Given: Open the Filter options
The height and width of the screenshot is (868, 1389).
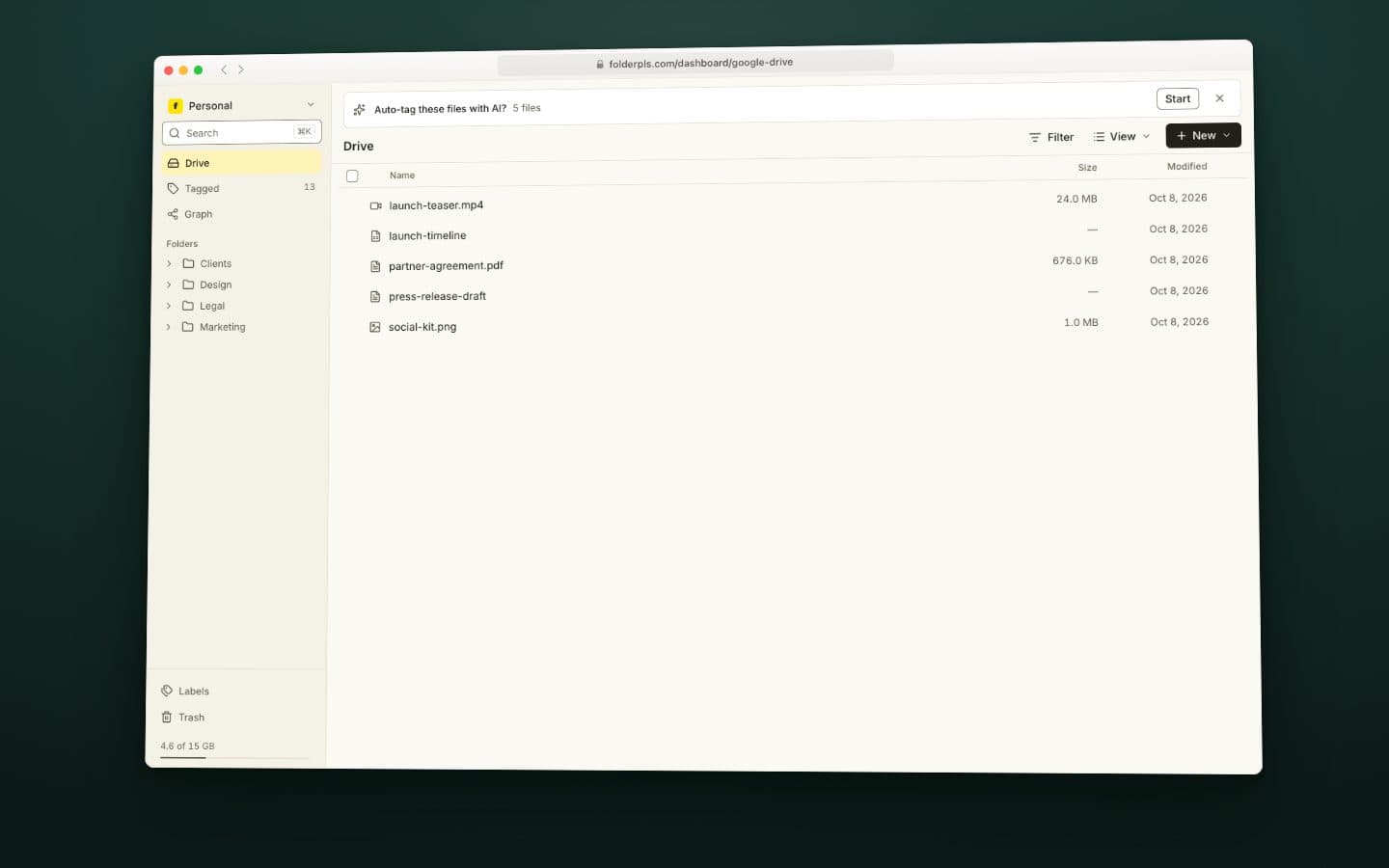Looking at the screenshot, I should click(x=1051, y=137).
